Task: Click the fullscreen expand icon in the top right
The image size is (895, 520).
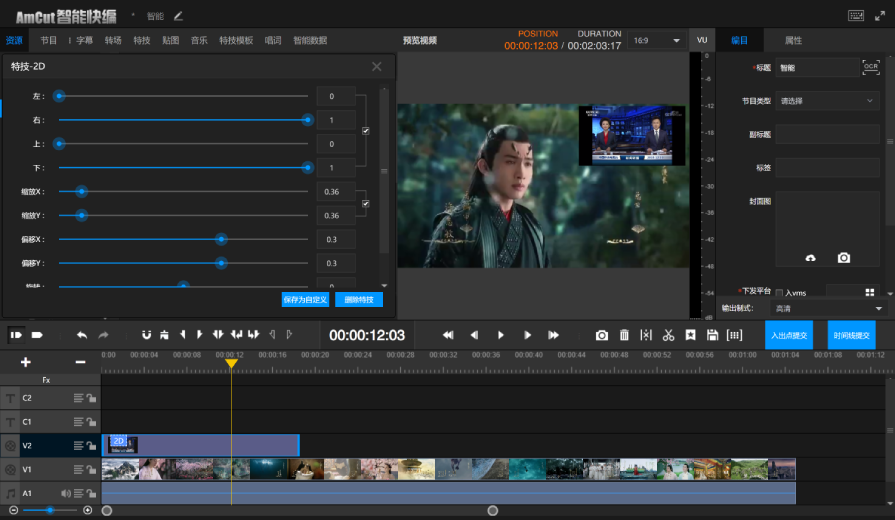Action: point(880,16)
